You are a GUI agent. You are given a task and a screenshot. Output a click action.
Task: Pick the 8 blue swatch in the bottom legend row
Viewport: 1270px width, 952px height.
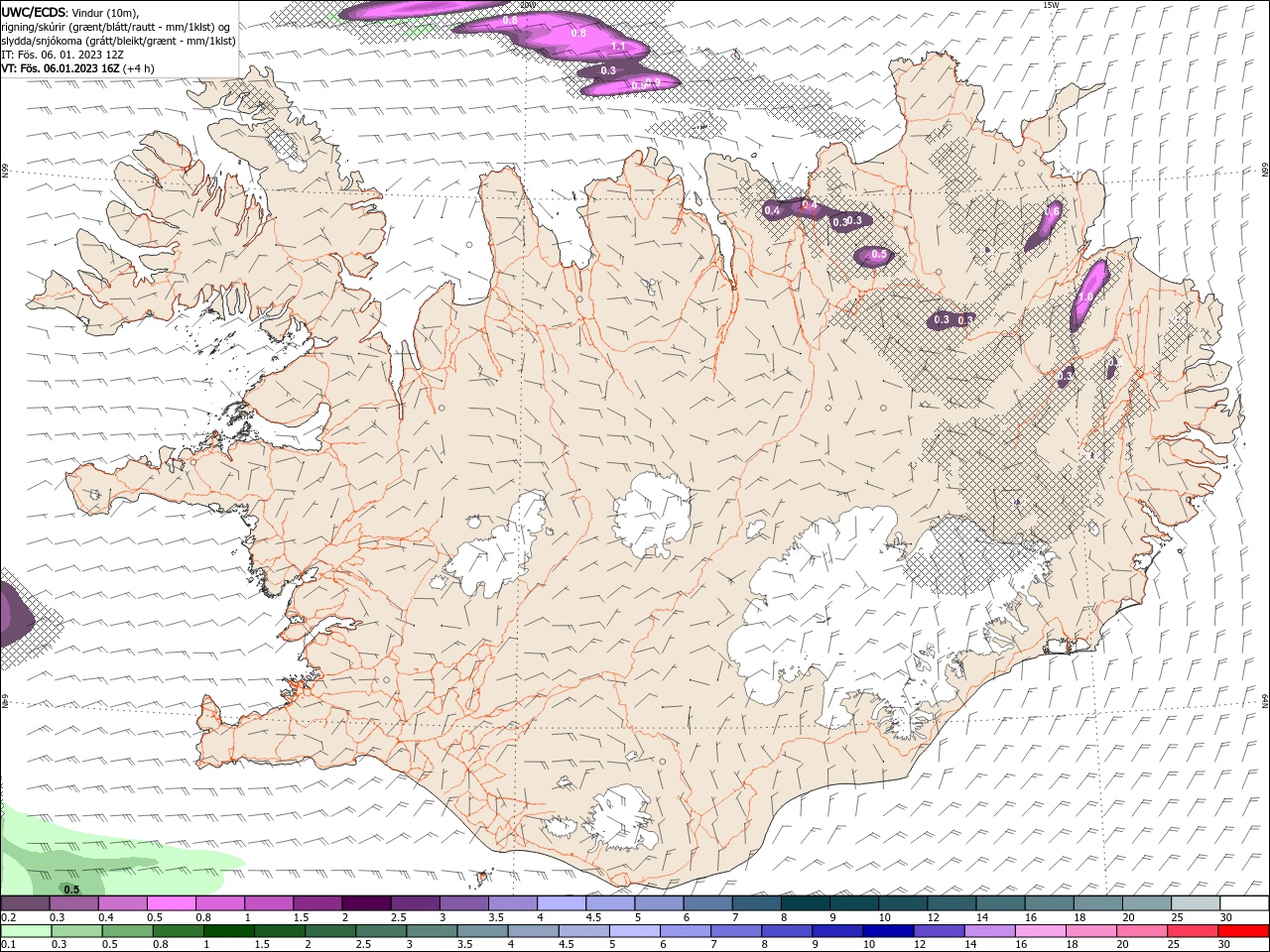[x=786, y=931]
